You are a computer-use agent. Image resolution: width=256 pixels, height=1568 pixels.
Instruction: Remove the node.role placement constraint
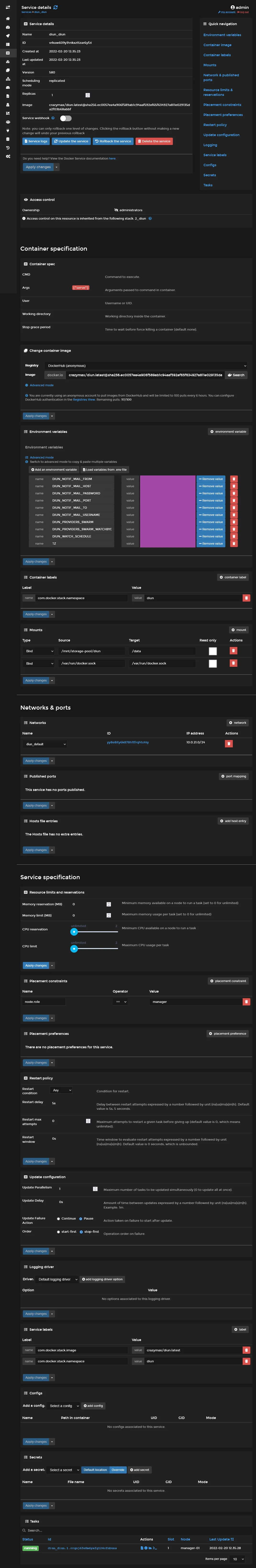(246, 1001)
